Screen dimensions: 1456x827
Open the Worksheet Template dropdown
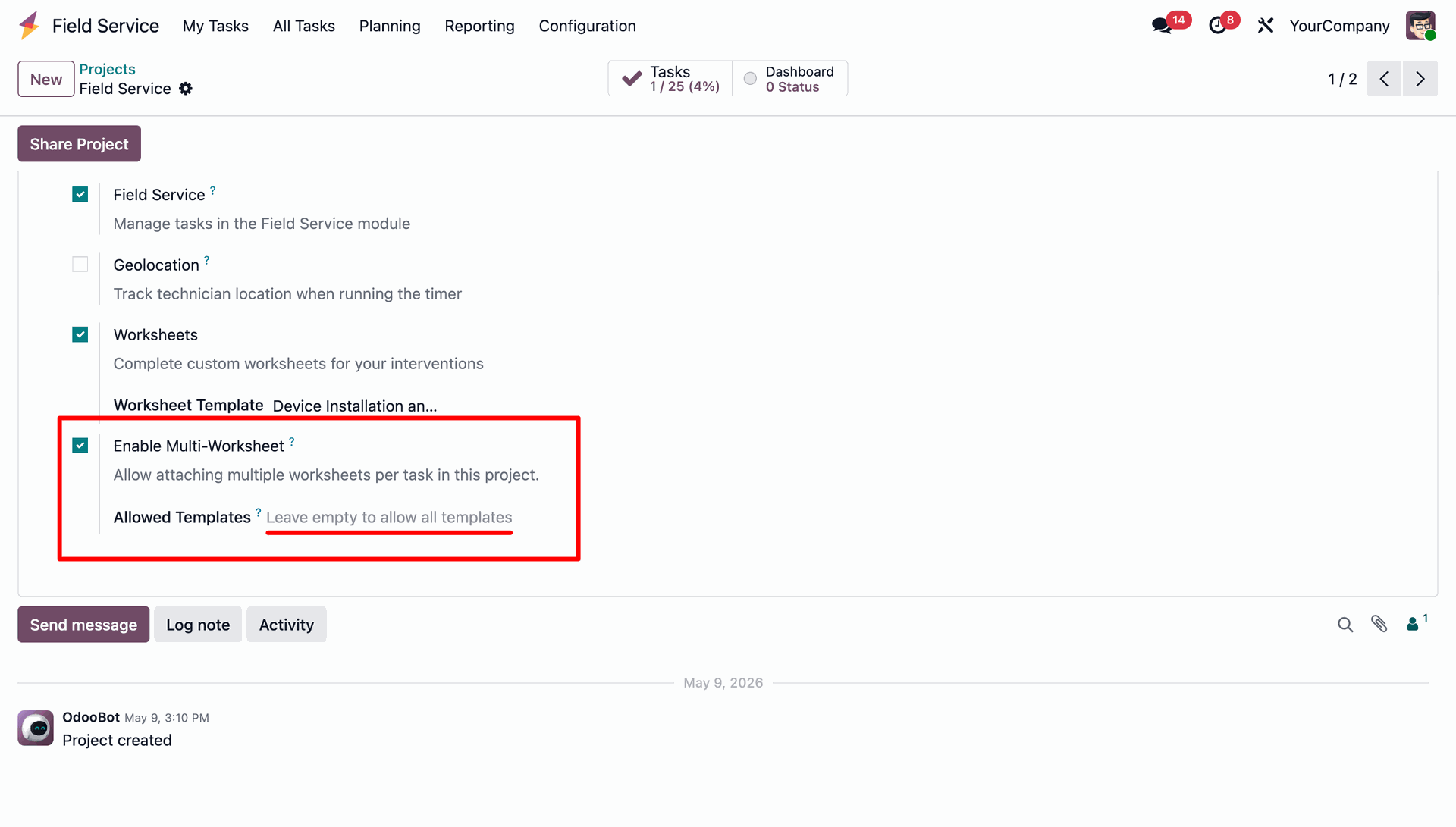pos(354,406)
